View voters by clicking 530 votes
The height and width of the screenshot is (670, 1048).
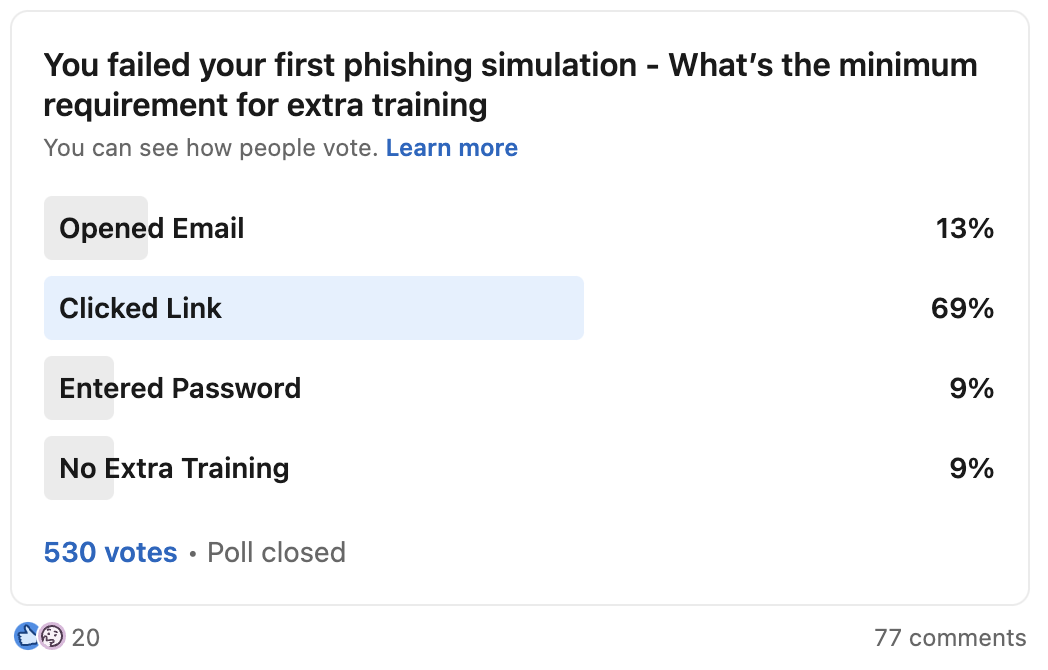point(110,552)
